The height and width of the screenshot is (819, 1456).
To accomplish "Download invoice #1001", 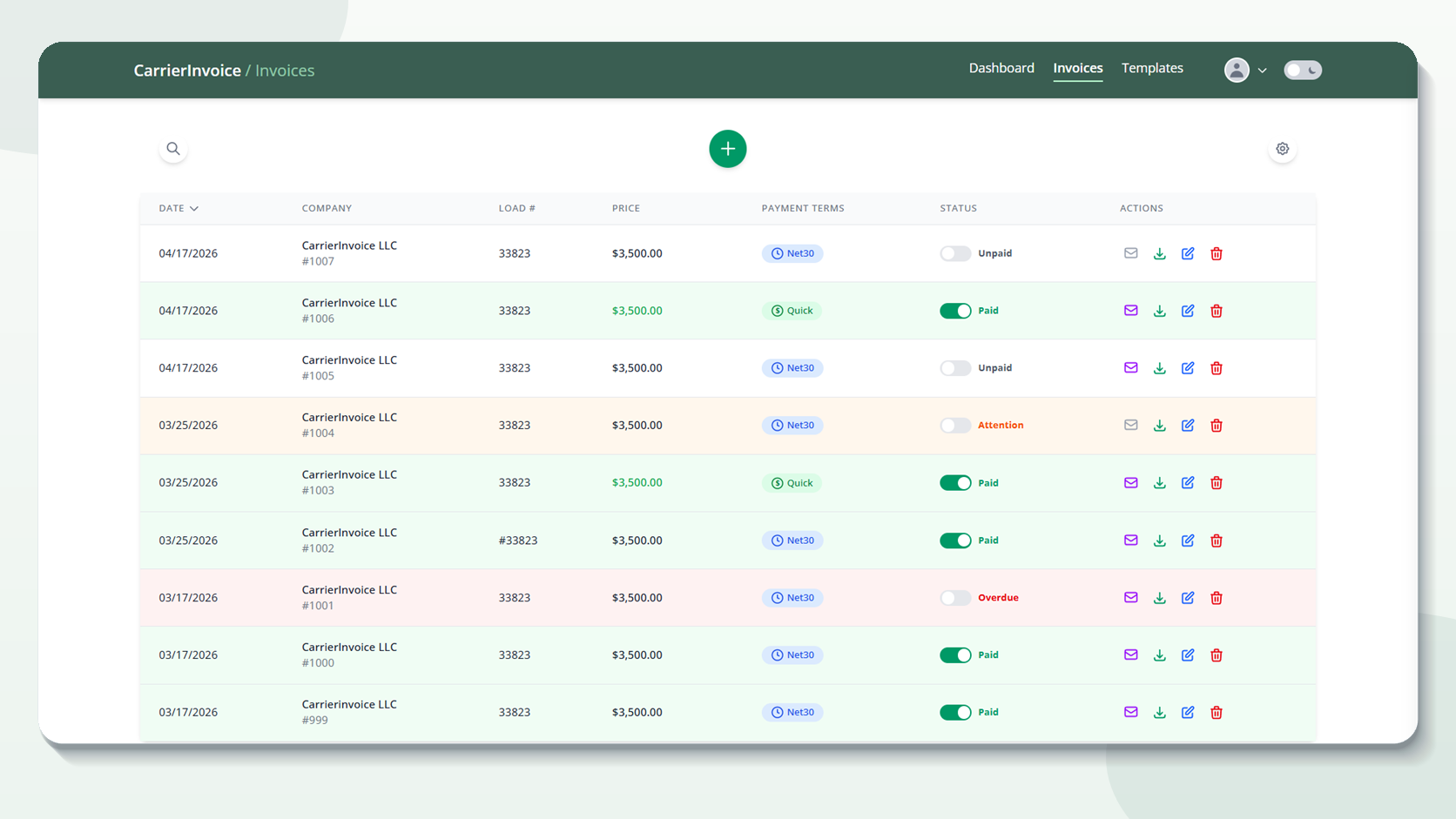I will [x=1160, y=598].
